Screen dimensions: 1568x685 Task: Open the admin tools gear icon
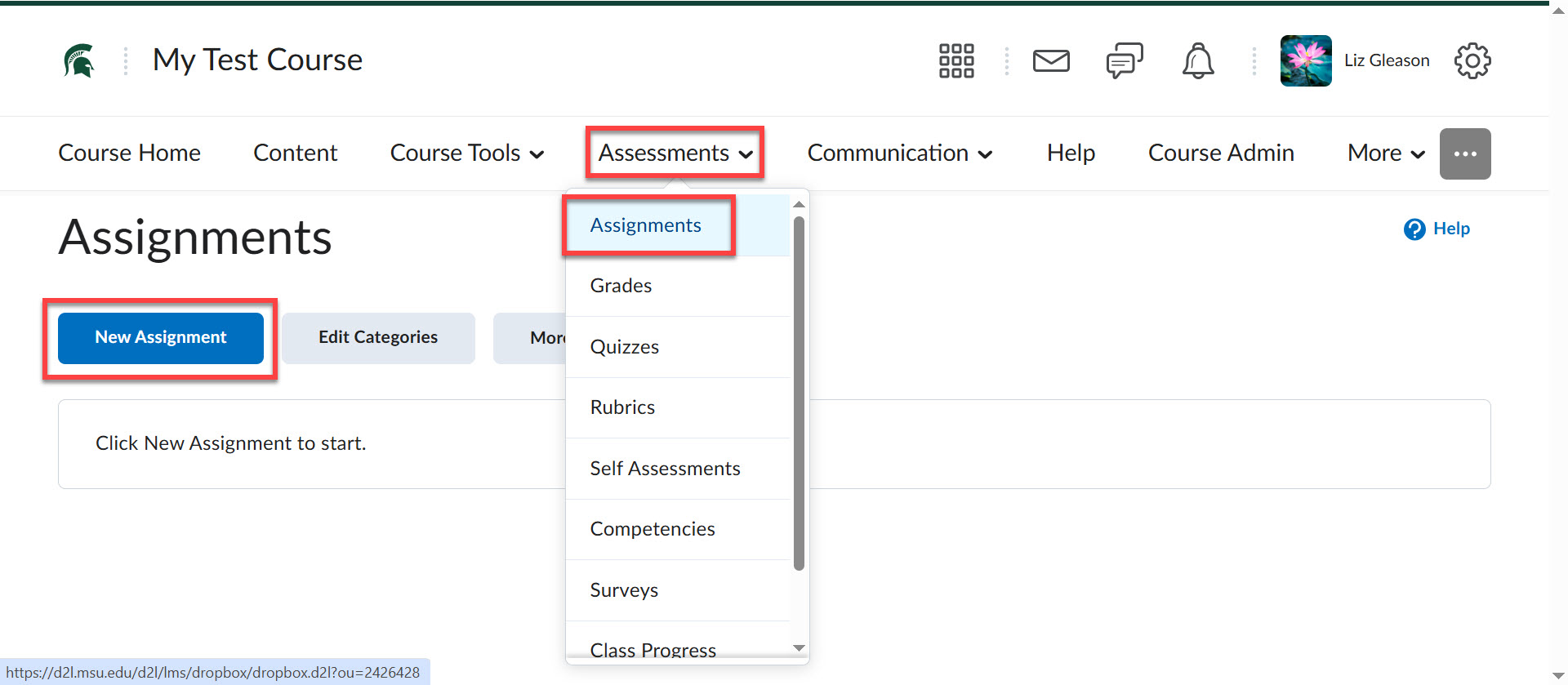pyautogui.click(x=1472, y=60)
